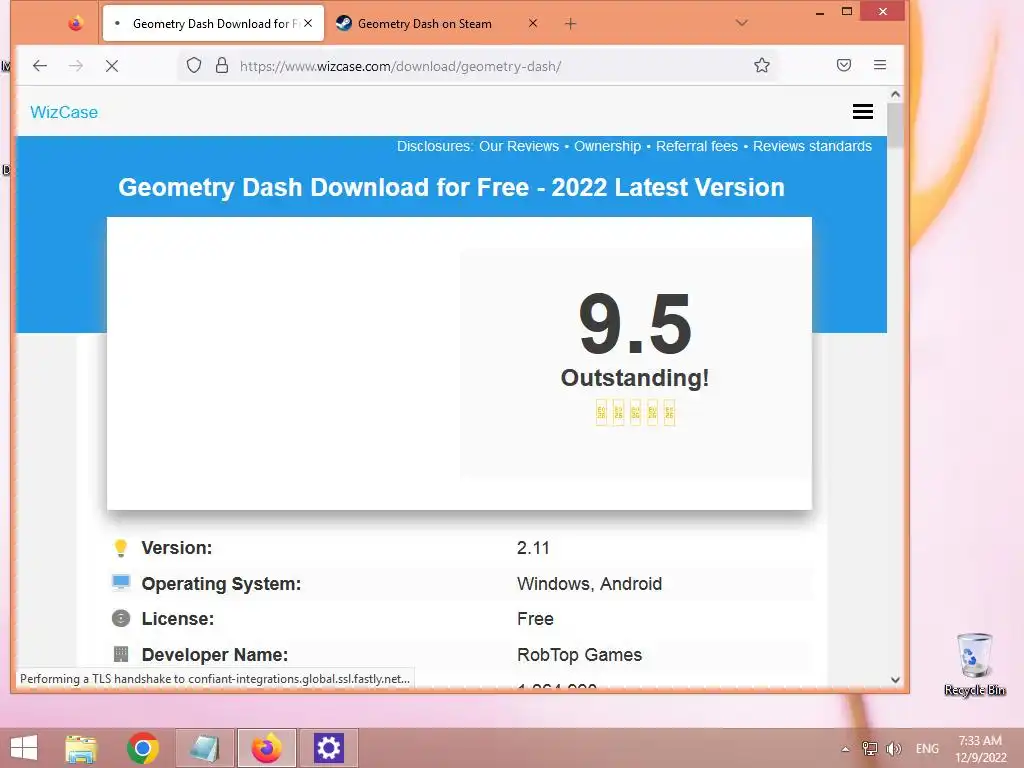Click the Windows, Android value
Image resolution: width=1024 pixels, height=768 pixels.
(x=589, y=584)
